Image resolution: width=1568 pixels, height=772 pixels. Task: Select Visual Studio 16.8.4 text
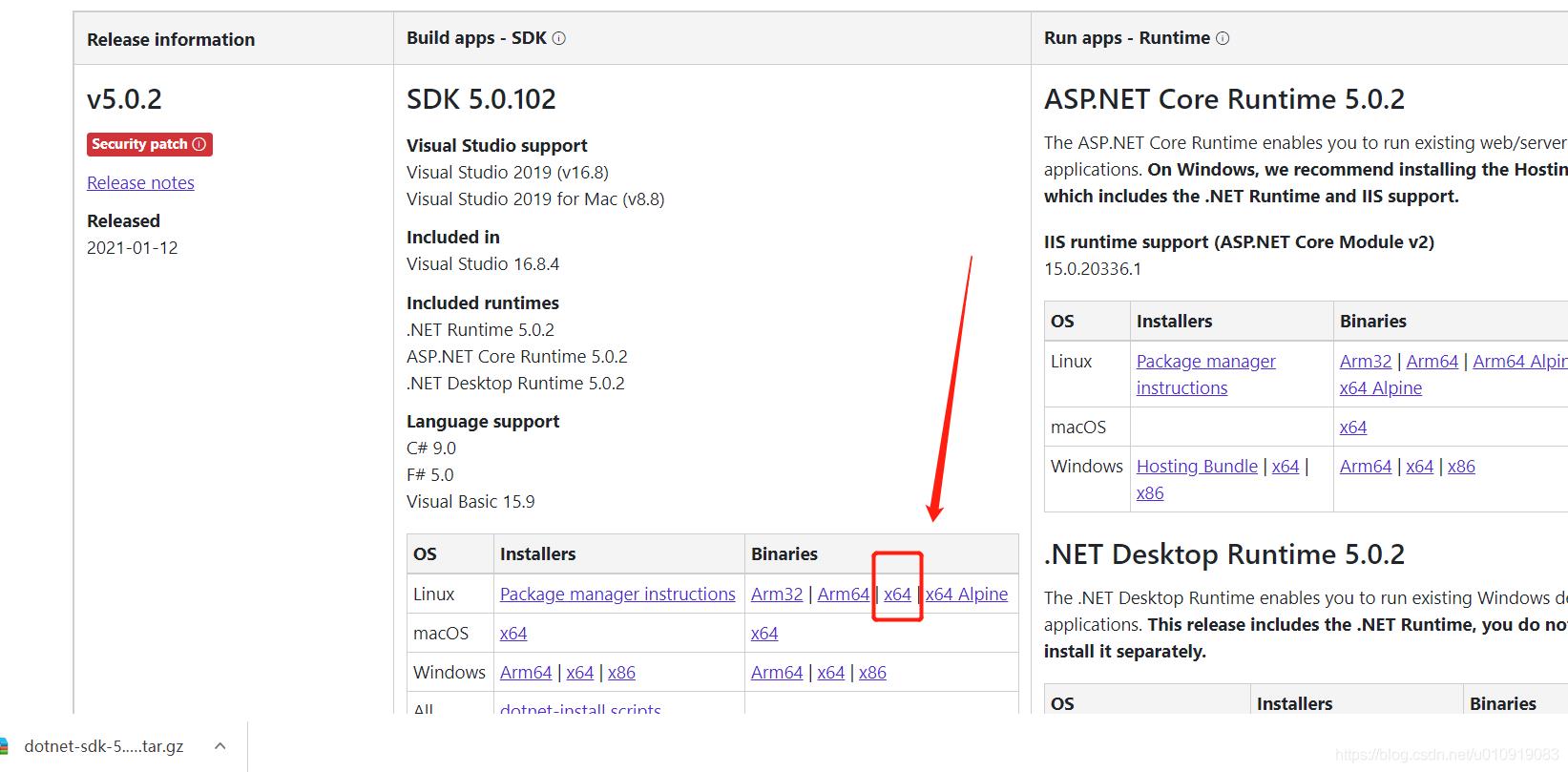pyautogui.click(x=483, y=263)
